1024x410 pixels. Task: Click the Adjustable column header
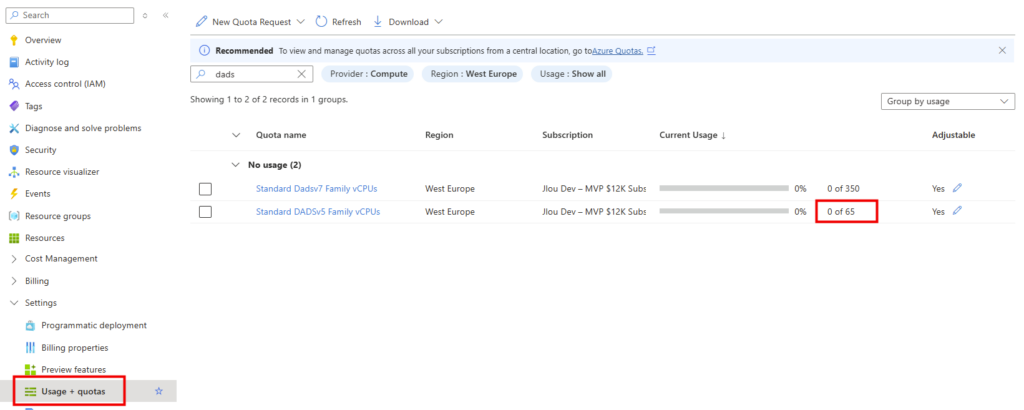click(953, 135)
